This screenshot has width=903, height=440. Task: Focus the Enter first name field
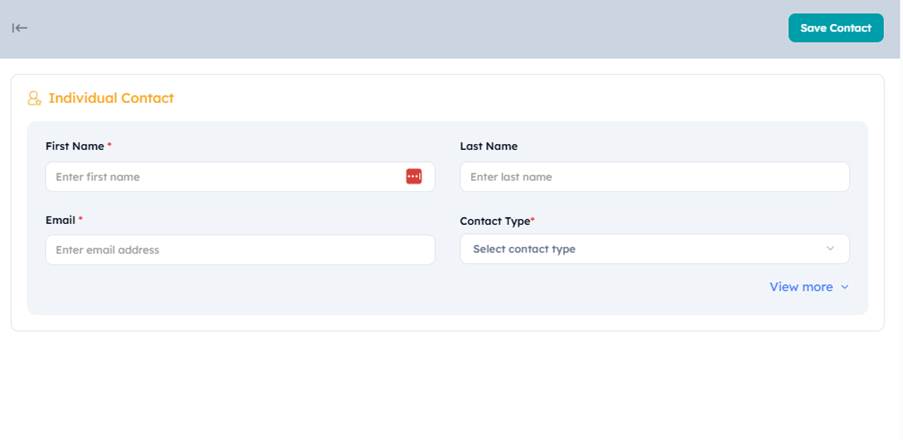click(240, 177)
